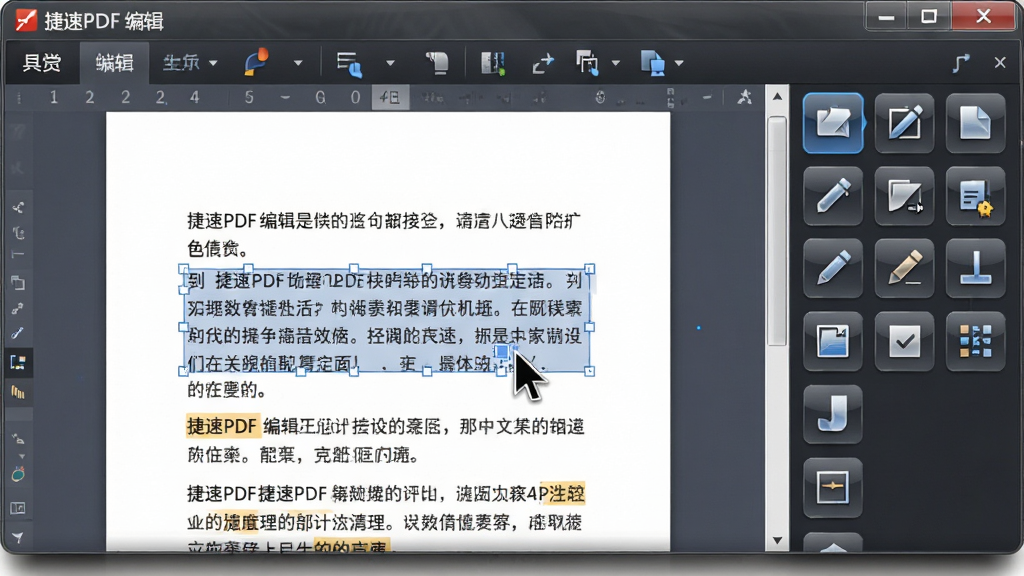This screenshot has width=1024, height=576.
Task: Click the star pin icon in ruler bar
Action: point(744,97)
